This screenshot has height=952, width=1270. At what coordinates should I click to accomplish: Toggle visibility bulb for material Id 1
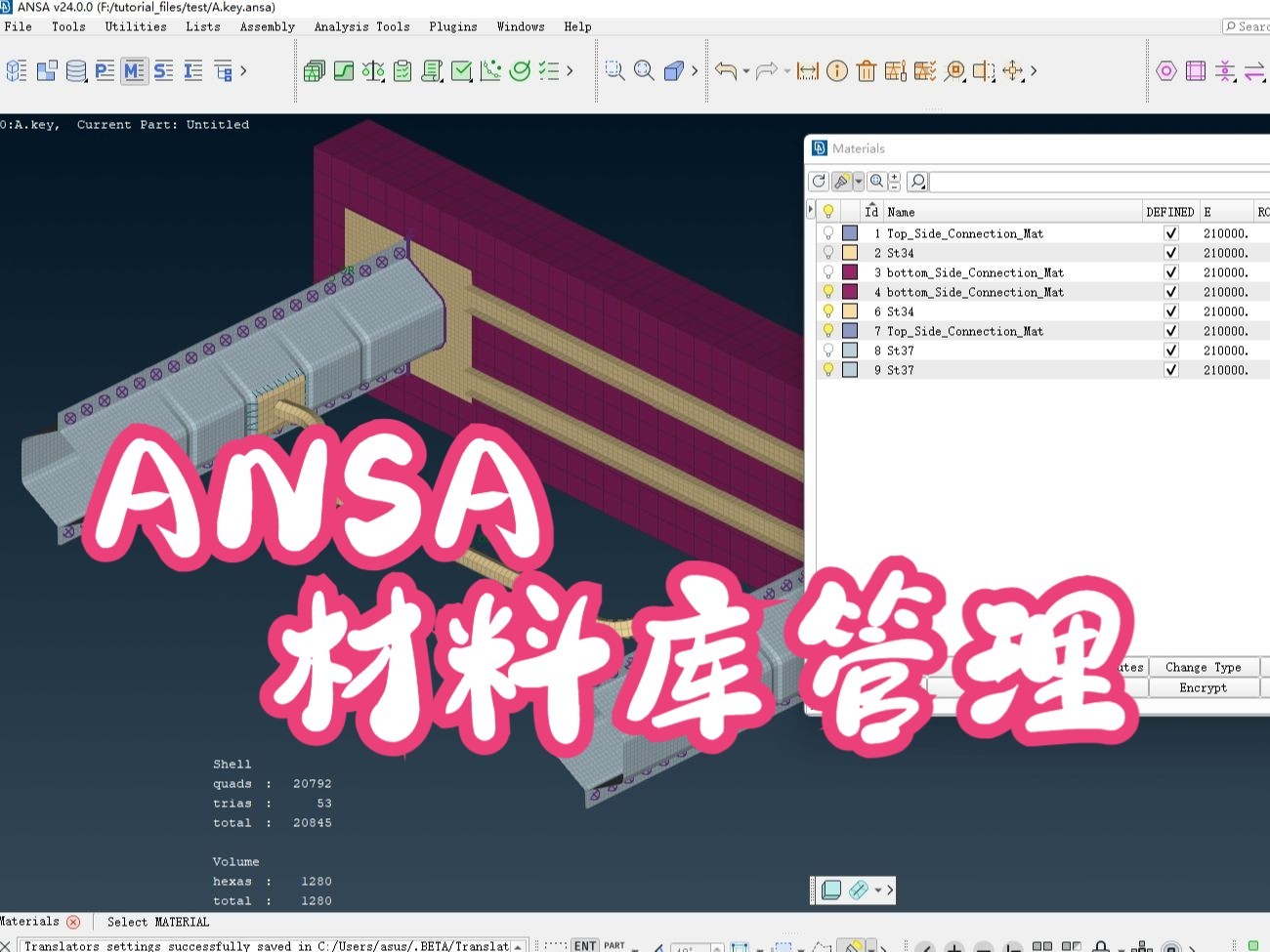(x=828, y=233)
